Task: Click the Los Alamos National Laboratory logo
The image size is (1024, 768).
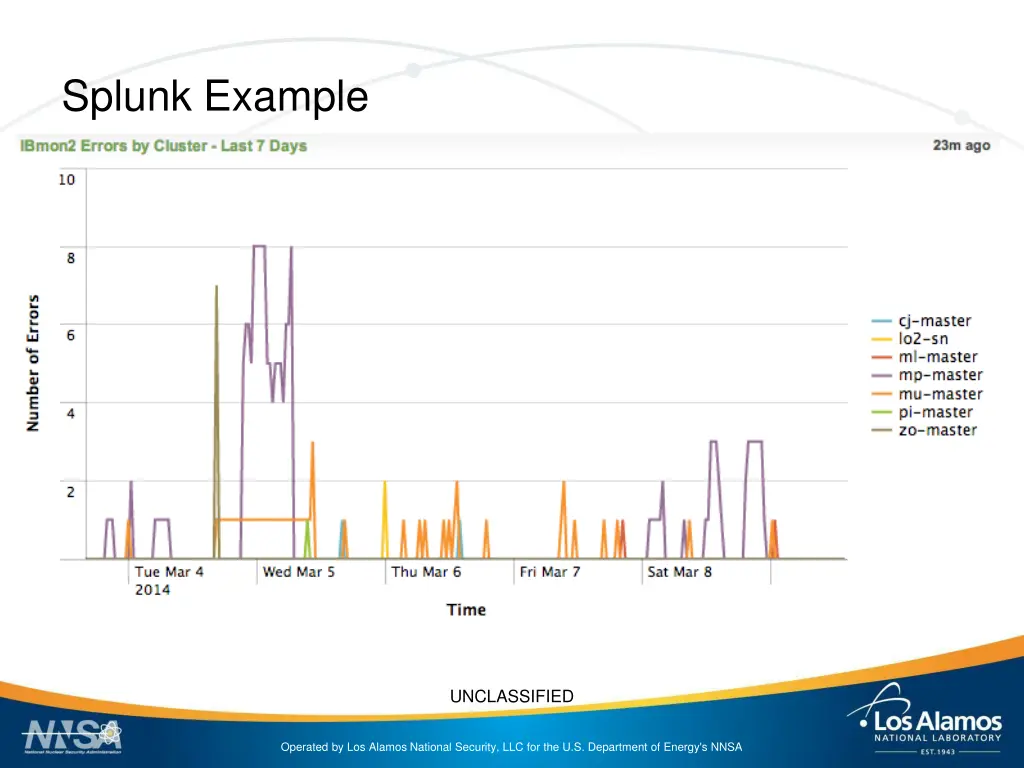Action: (925, 718)
